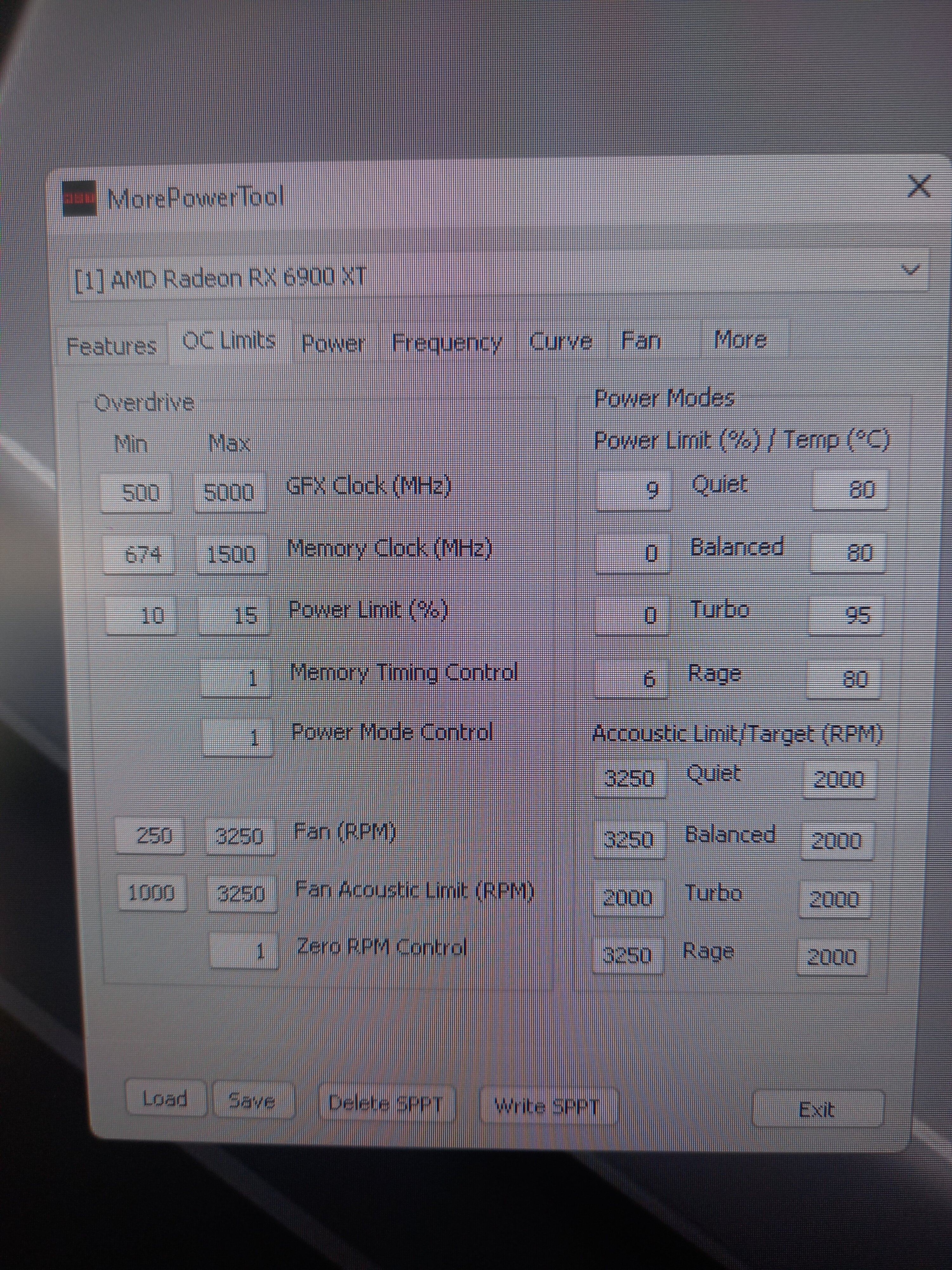Edit Turbo power limit percent field

click(632, 616)
